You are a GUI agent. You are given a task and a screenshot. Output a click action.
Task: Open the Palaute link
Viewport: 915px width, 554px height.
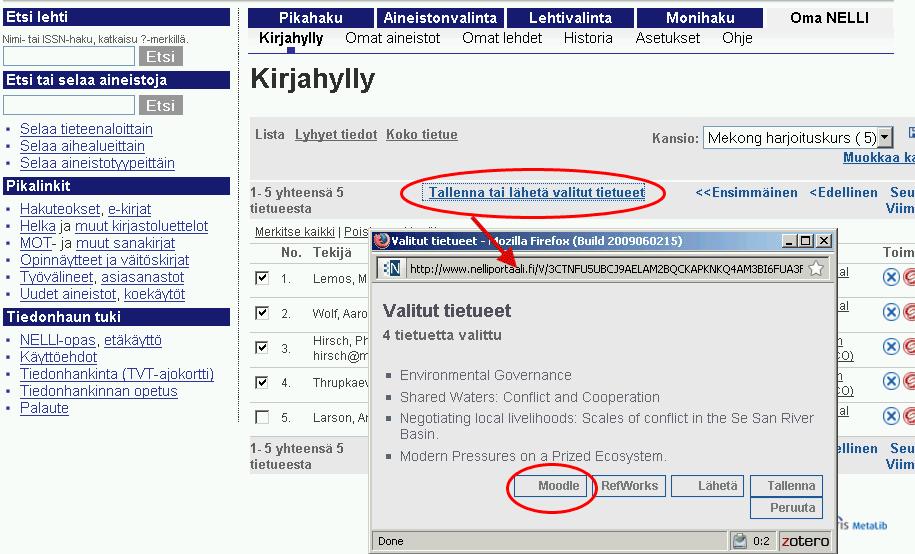[44, 407]
